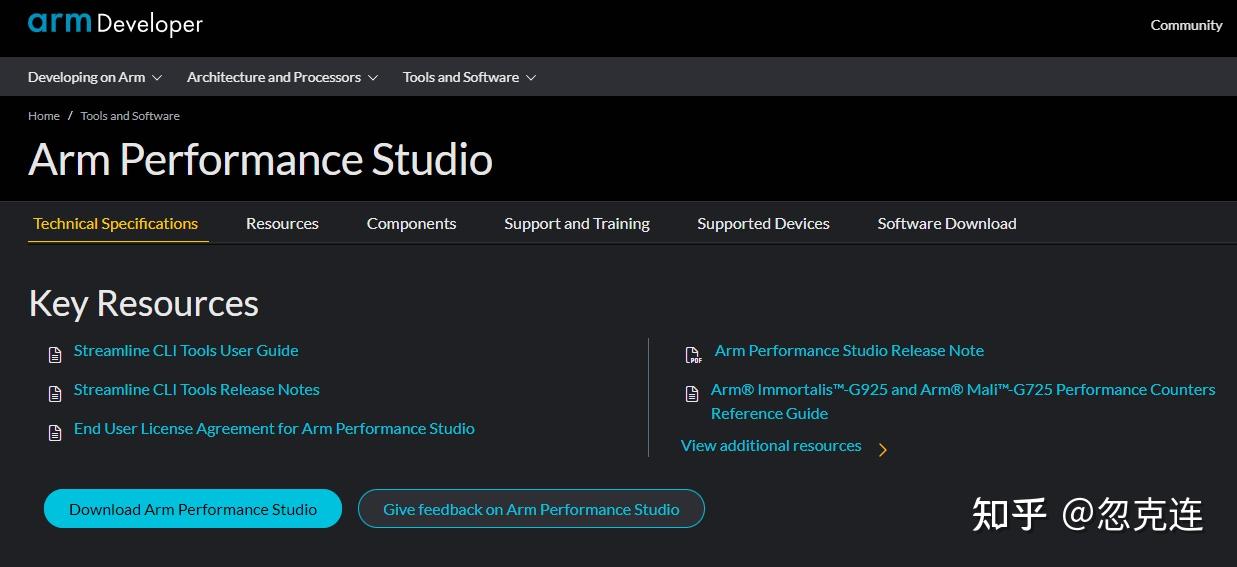This screenshot has height=567, width=1237.
Task: Open the Tools and Software dropdown
Action: click(x=469, y=77)
